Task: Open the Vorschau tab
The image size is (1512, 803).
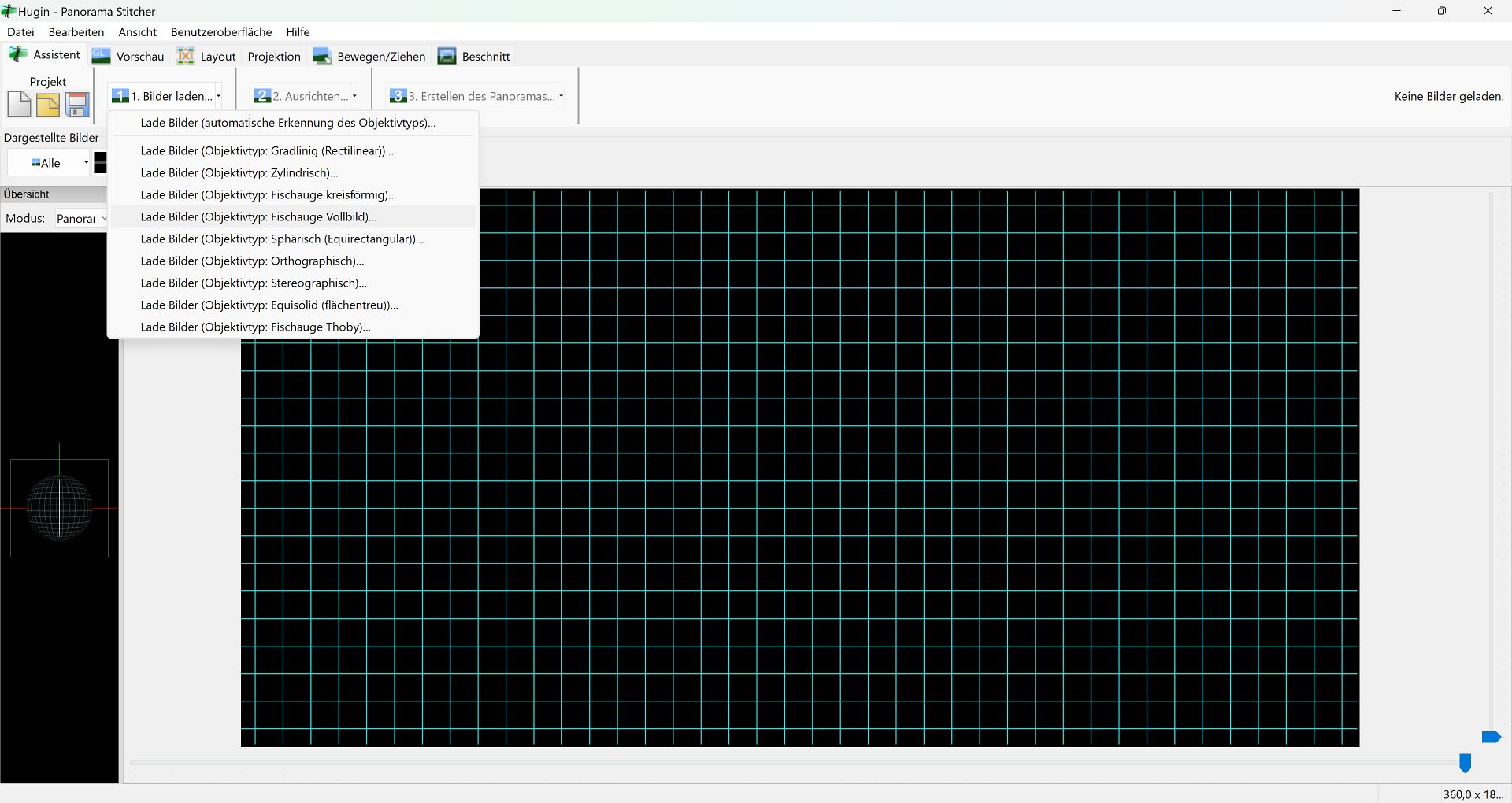Action: [128, 56]
